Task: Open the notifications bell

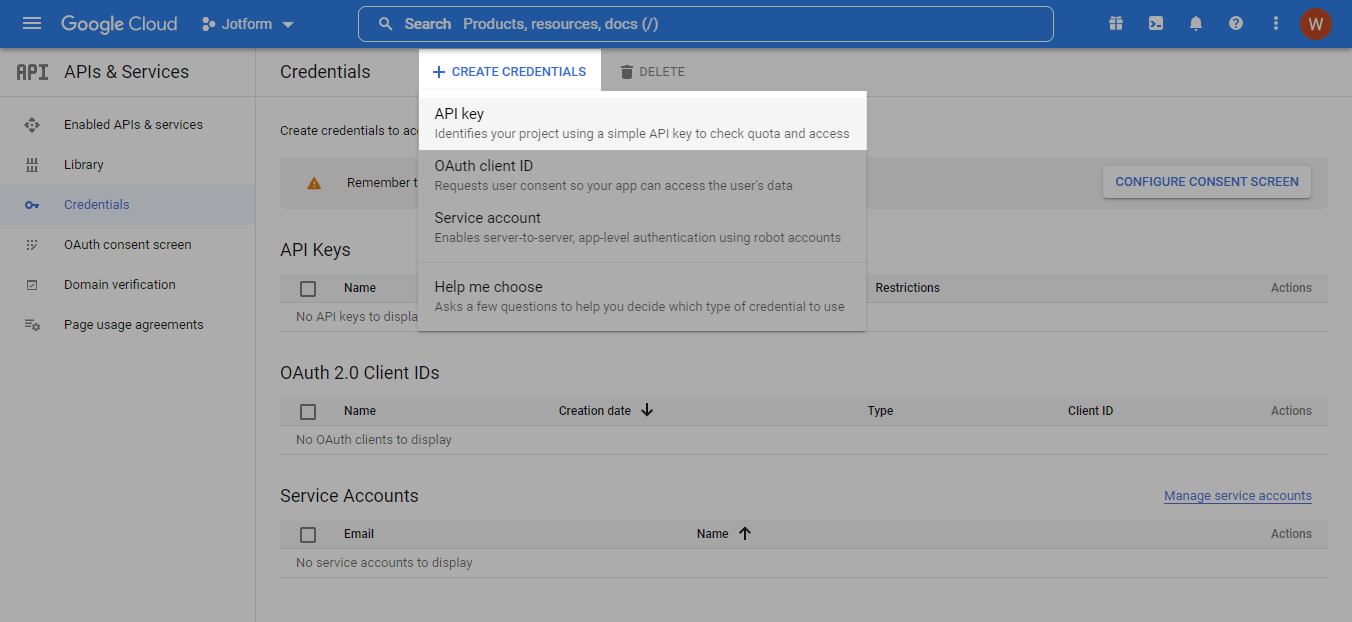Action: click(x=1196, y=24)
